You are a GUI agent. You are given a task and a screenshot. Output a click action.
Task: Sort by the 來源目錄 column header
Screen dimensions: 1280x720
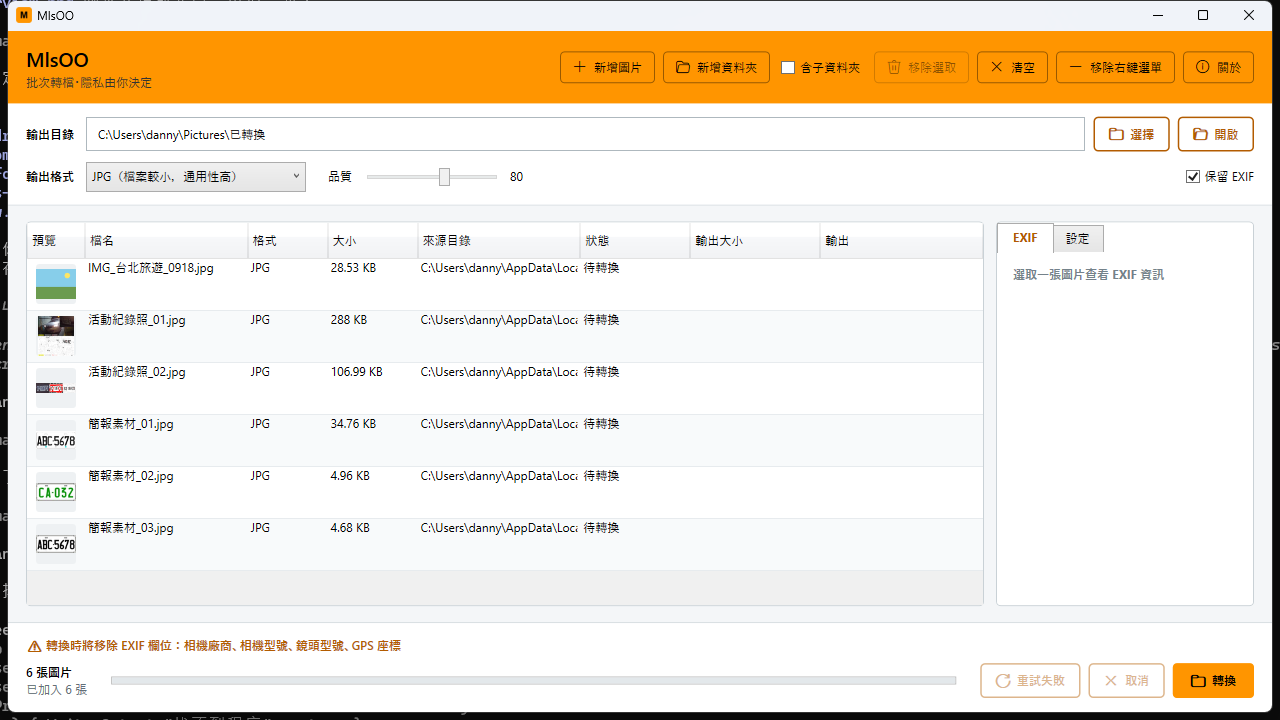499,241
